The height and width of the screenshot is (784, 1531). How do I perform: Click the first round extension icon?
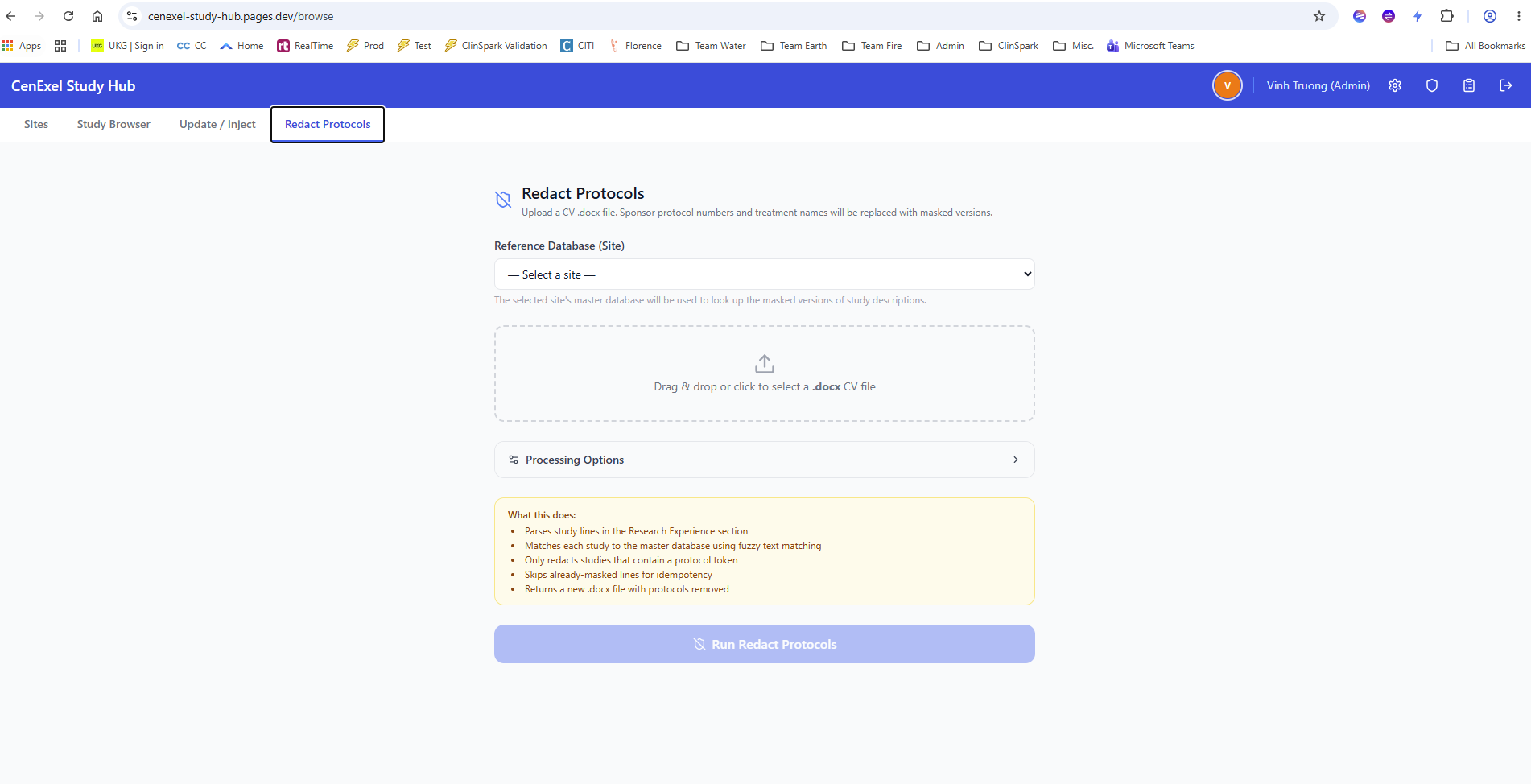[1360, 16]
